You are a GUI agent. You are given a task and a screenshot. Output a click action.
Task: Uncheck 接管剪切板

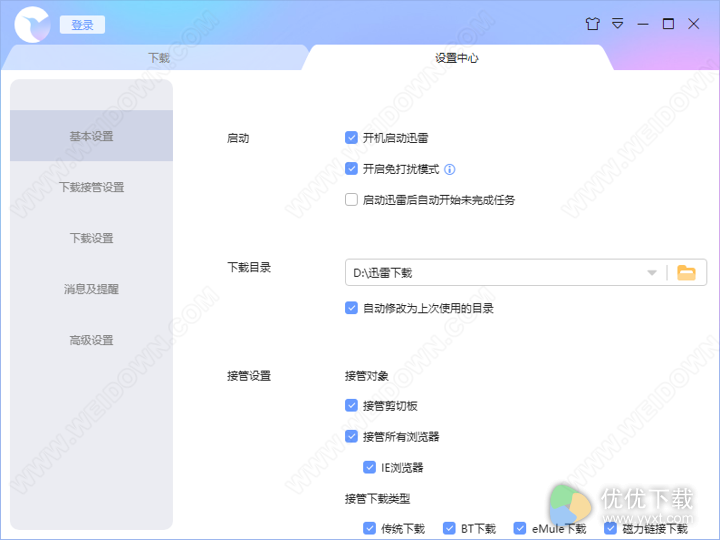pyautogui.click(x=351, y=405)
